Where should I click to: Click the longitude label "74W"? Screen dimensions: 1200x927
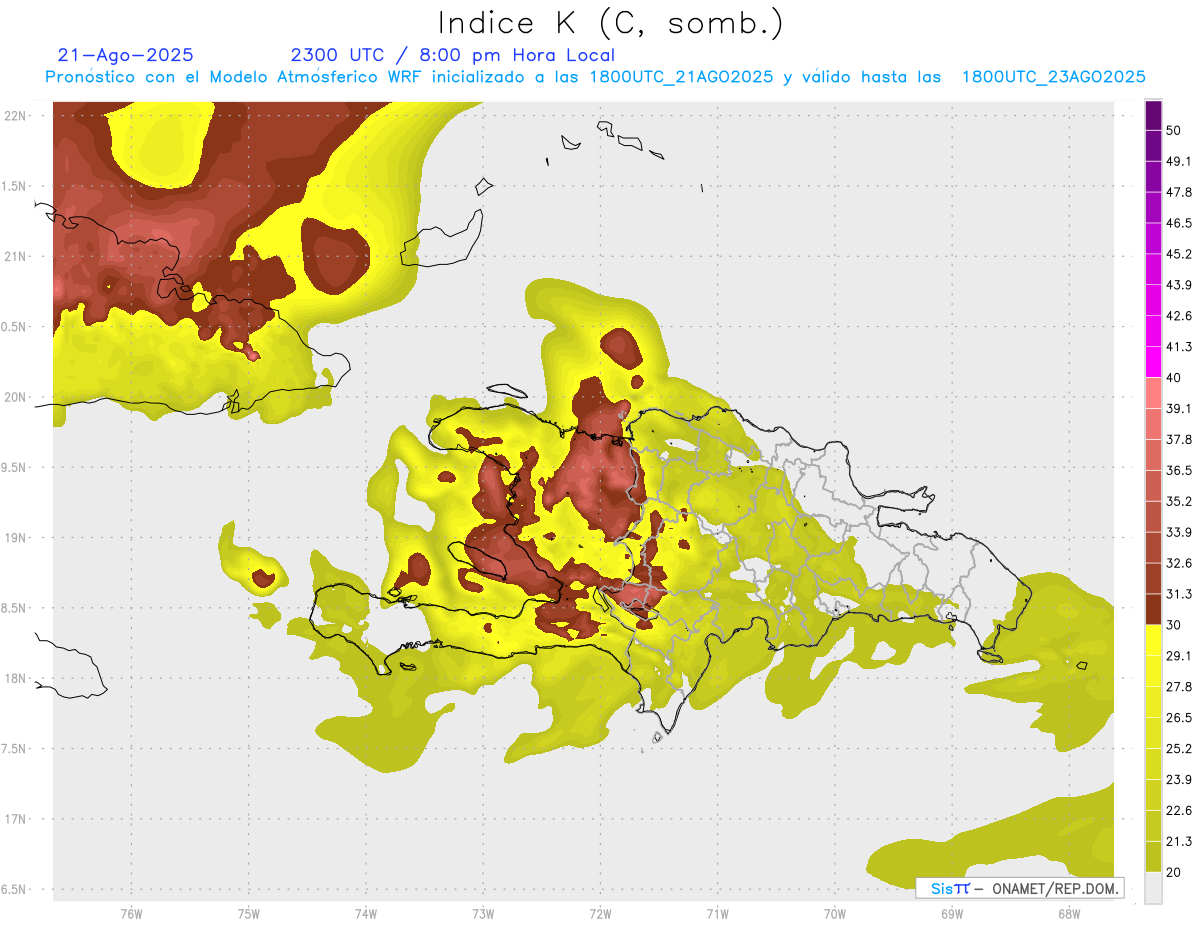(365, 914)
